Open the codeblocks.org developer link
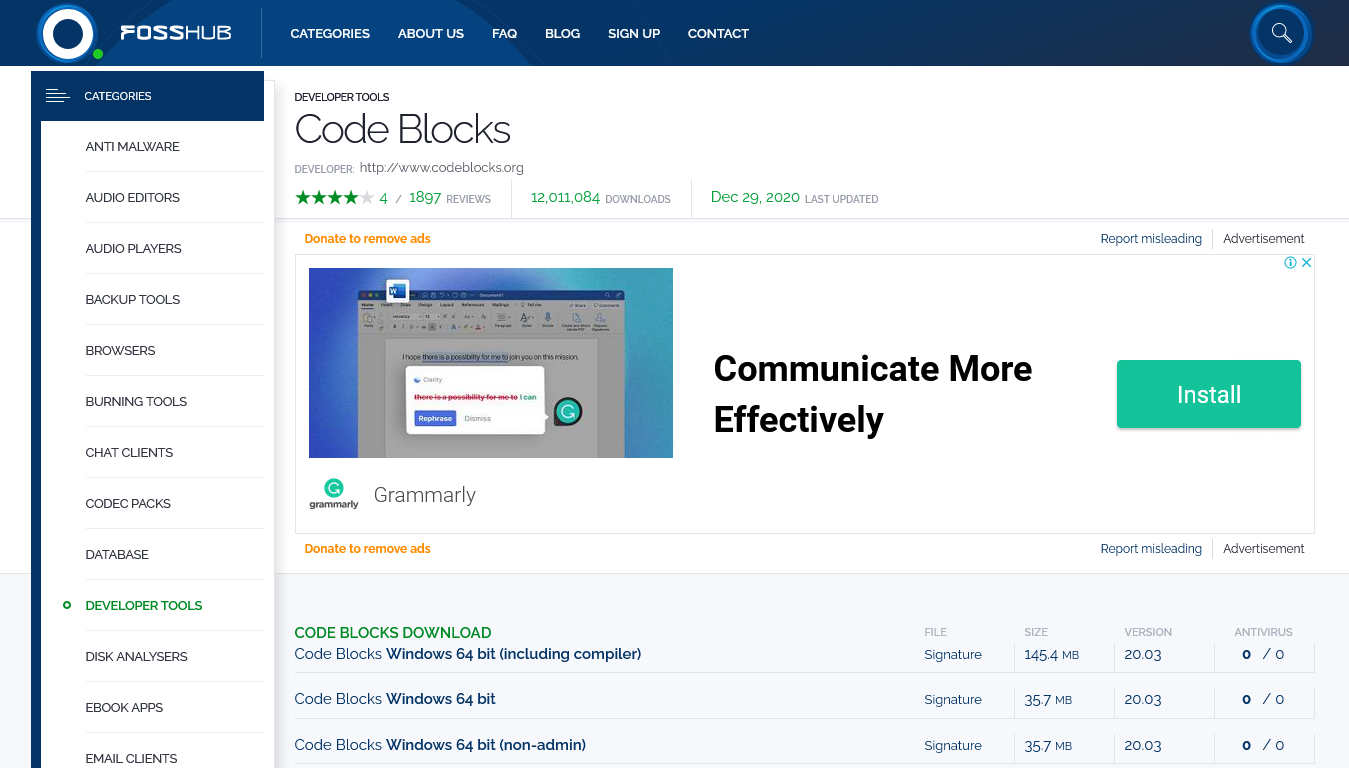Screen dimensions: 1349x768 [x=441, y=167]
